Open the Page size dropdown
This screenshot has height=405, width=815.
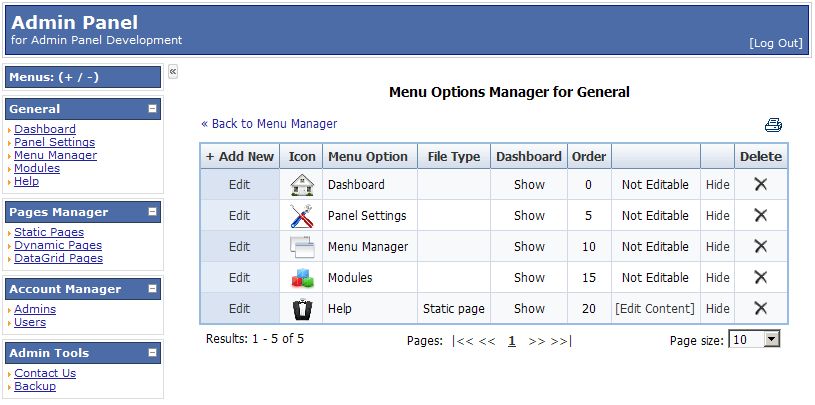tap(771, 340)
